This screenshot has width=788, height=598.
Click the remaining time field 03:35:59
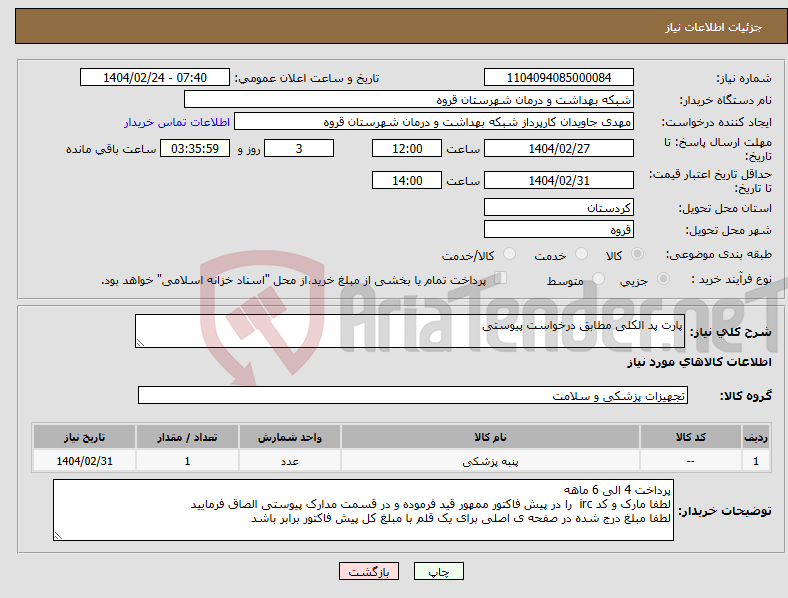click(x=195, y=149)
